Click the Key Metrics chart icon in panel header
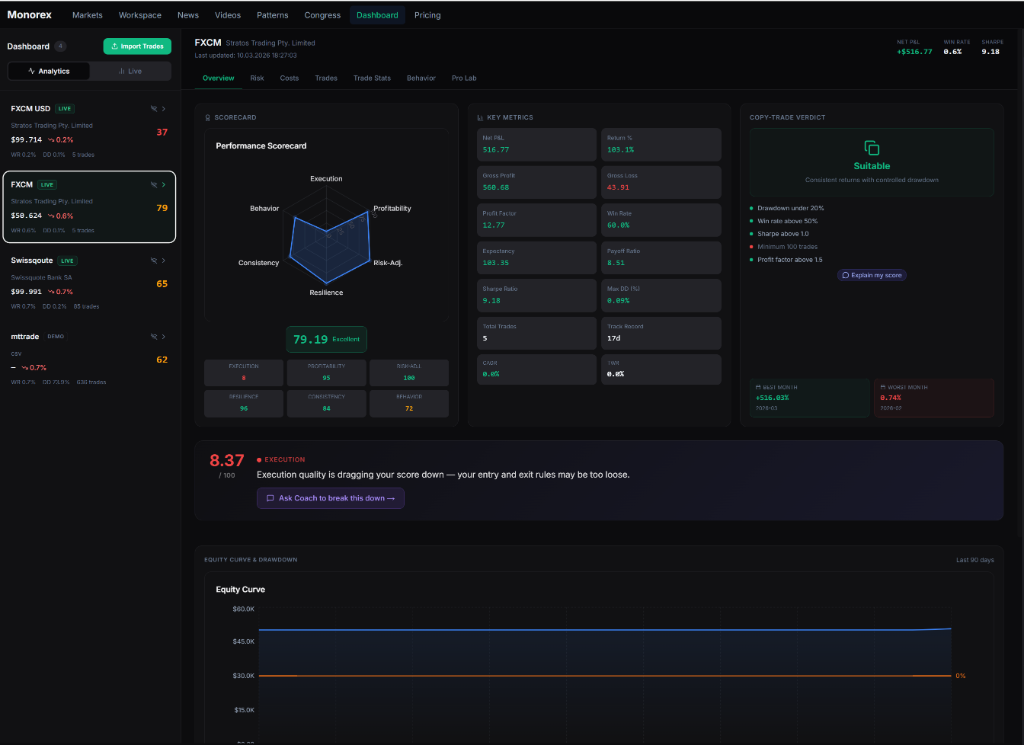The width and height of the screenshot is (1024, 745). (x=480, y=117)
